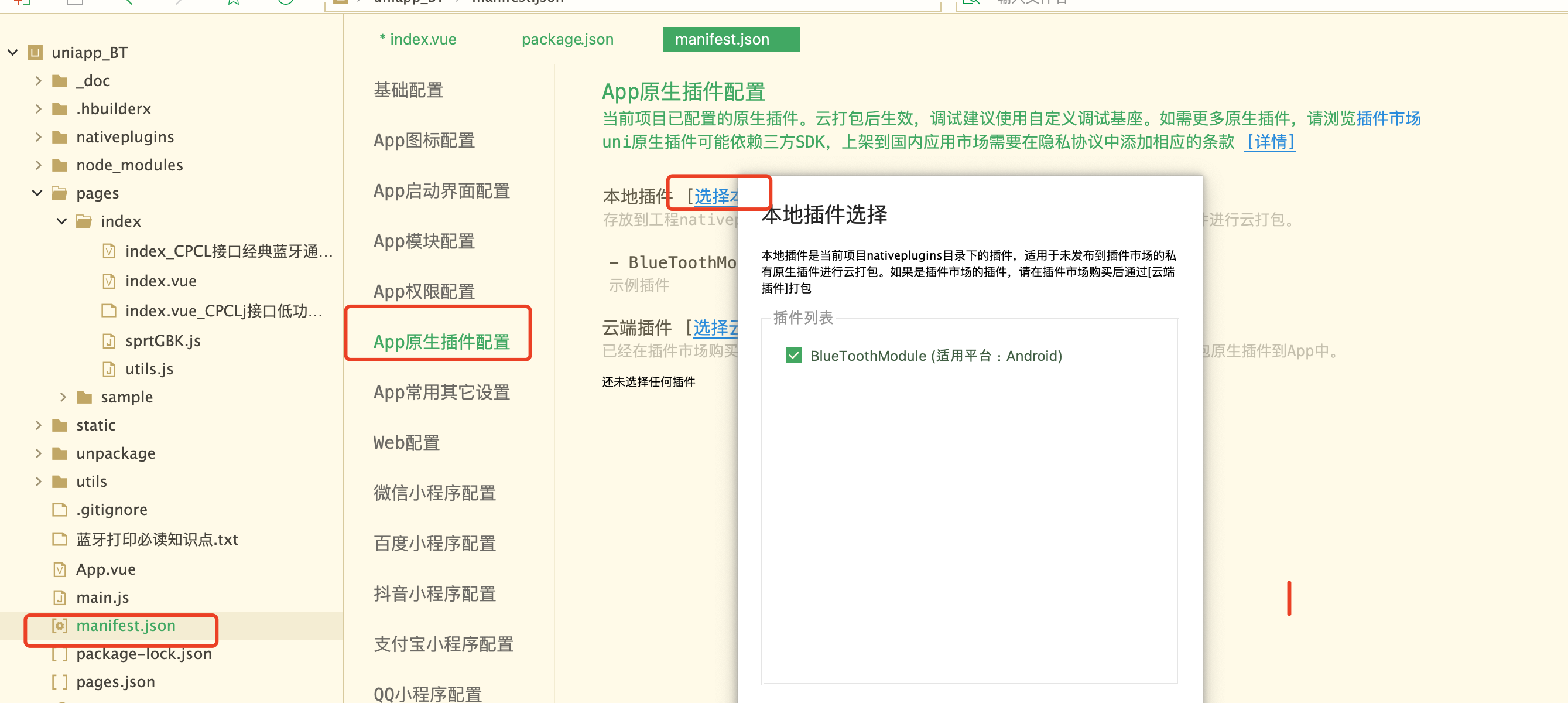Switch to the package.json tab
The width and height of the screenshot is (1568, 703).
[x=567, y=40]
